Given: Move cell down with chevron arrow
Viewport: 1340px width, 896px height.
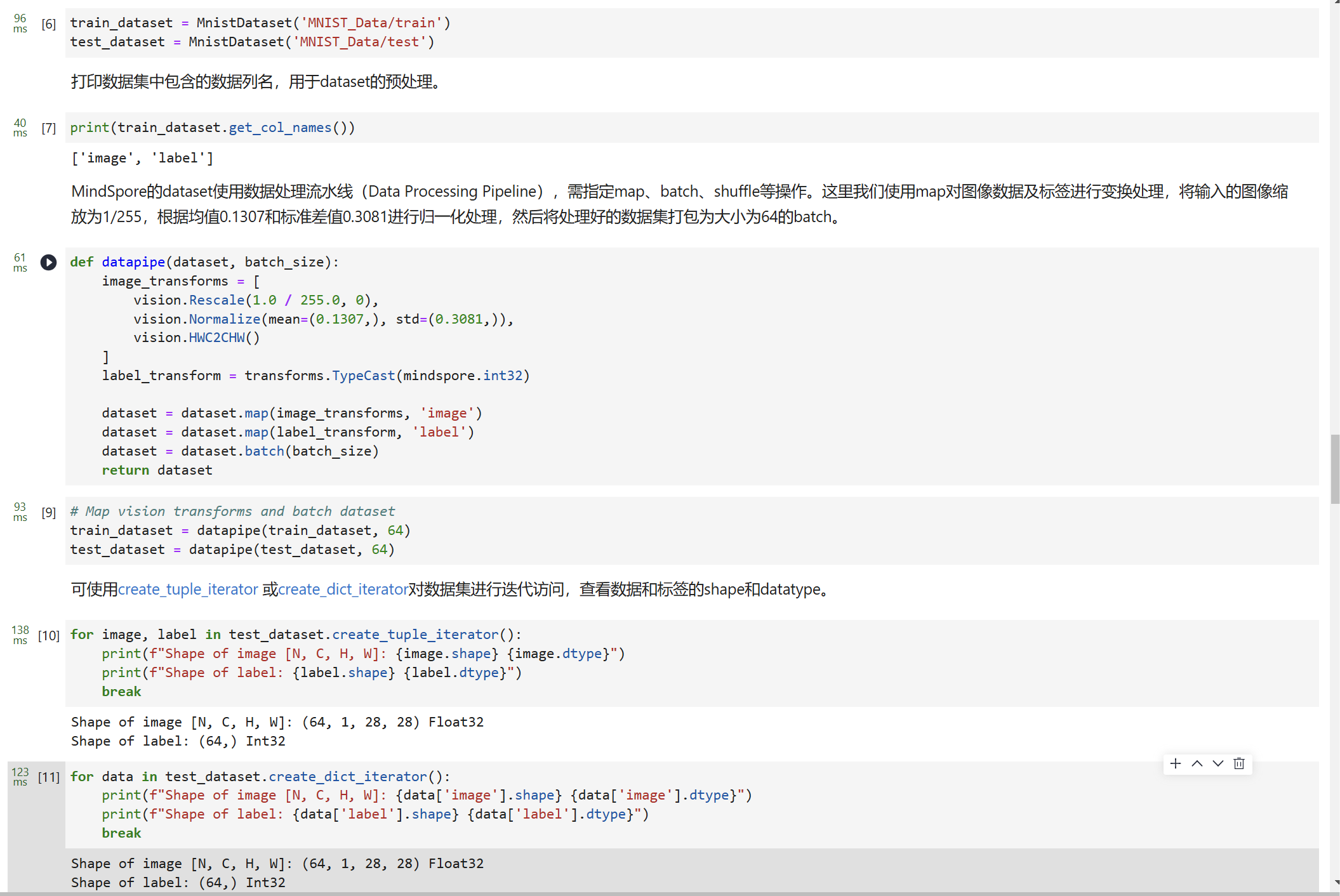Looking at the screenshot, I should [x=1218, y=763].
